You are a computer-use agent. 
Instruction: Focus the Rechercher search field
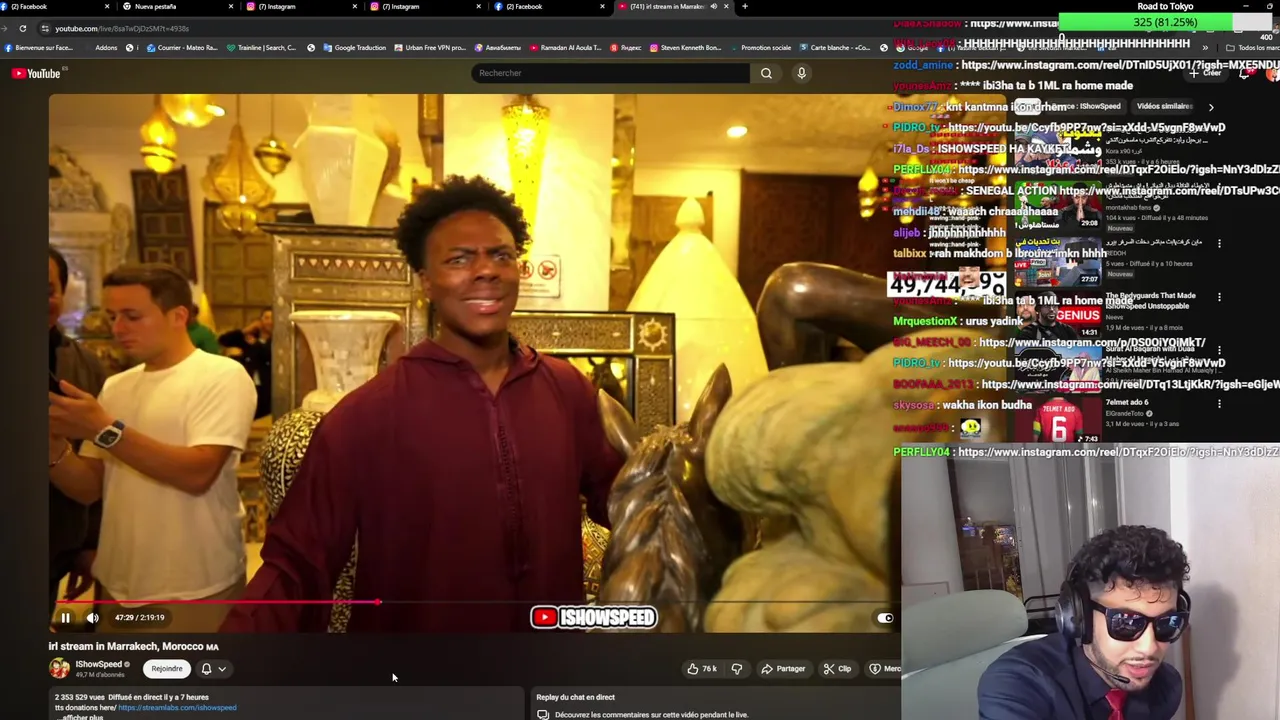pyautogui.click(x=610, y=73)
